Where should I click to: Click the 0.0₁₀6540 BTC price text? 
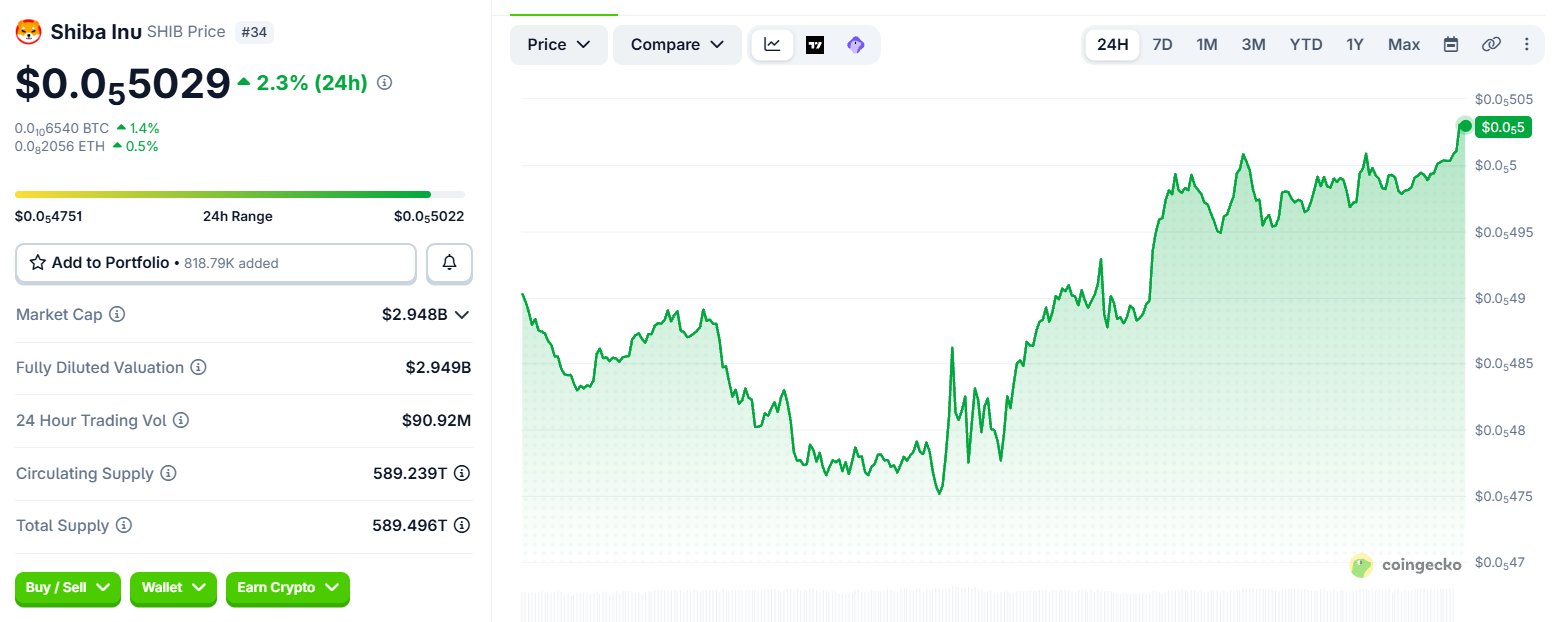pos(62,129)
